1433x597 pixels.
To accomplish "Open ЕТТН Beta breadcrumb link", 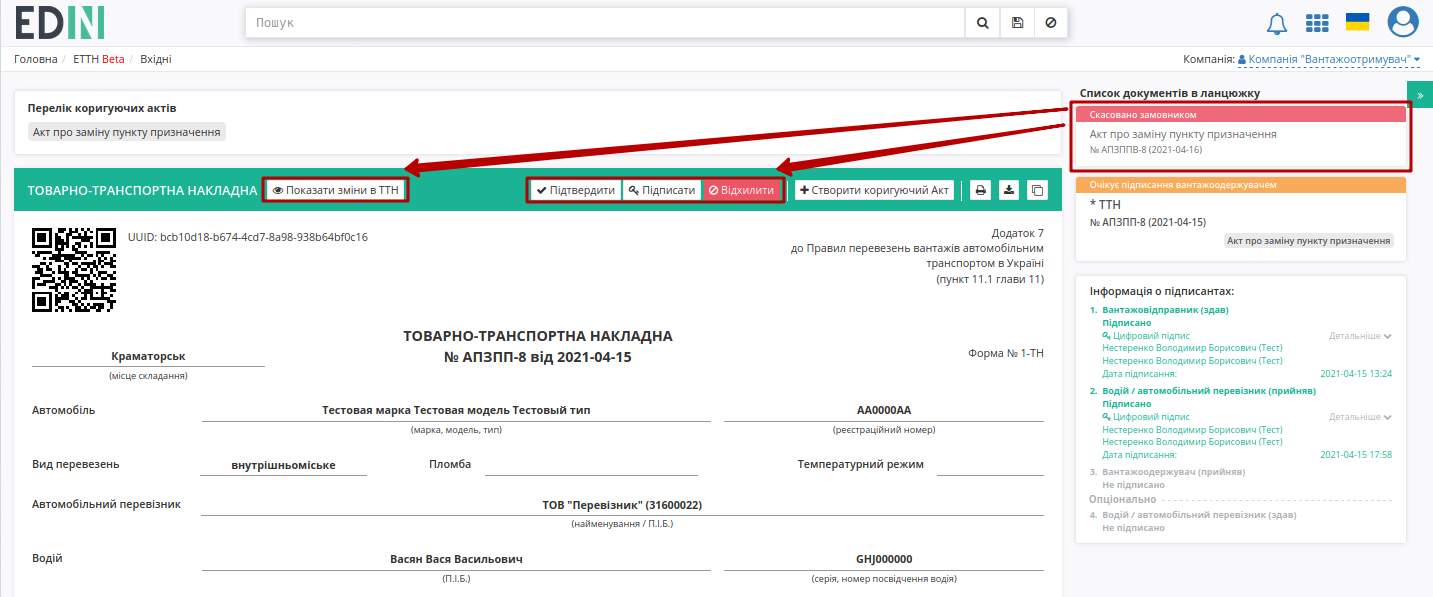I will (99, 59).
